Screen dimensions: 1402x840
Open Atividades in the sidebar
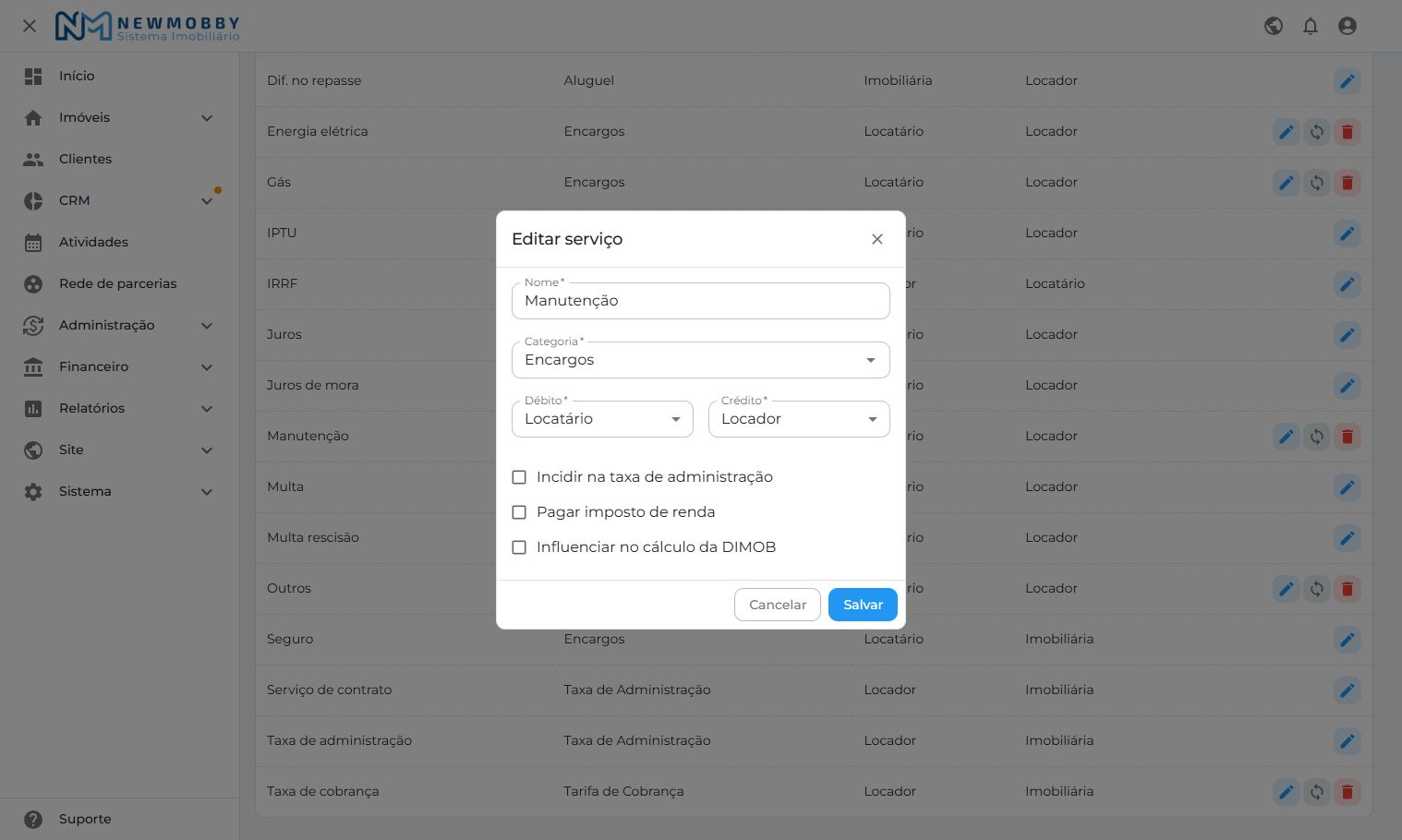click(x=120, y=242)
